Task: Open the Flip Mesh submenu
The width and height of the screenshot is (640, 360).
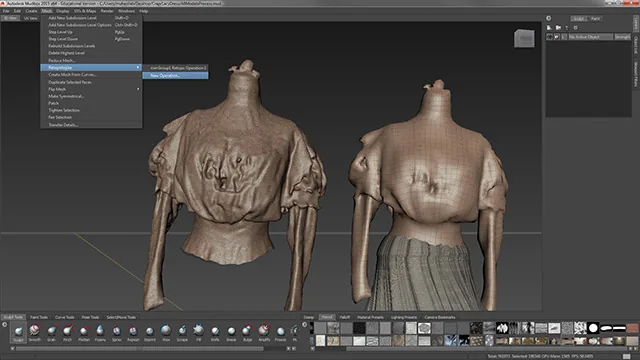Action: 91,89
